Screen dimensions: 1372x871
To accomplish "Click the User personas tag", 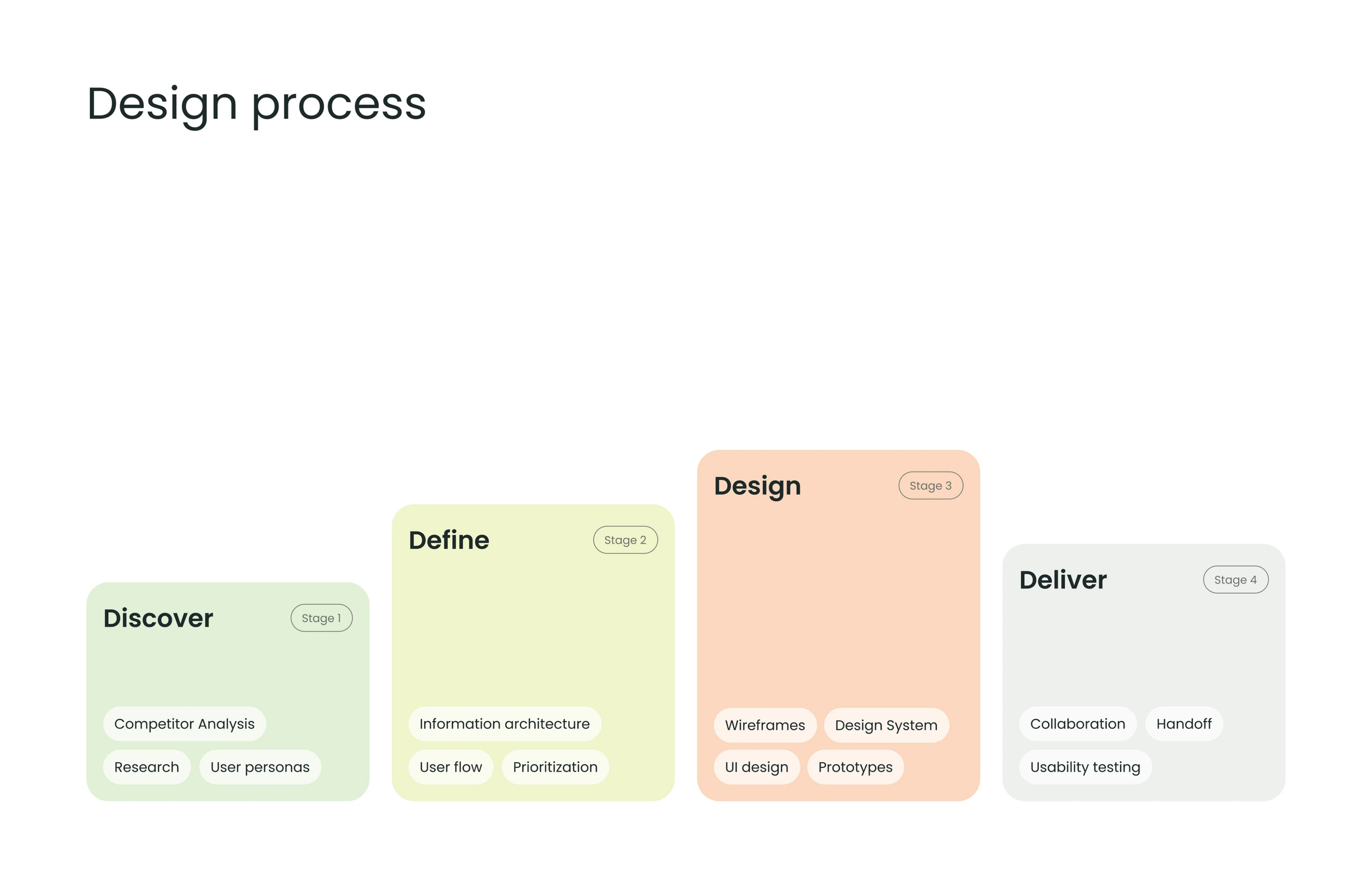I will pyautogui.click(x=260, y=767).
